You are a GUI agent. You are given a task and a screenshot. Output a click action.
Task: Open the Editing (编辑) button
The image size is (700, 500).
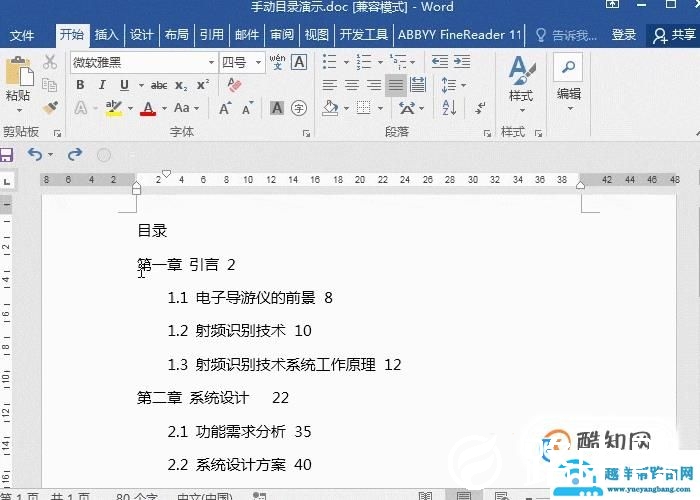coord(568,83)
